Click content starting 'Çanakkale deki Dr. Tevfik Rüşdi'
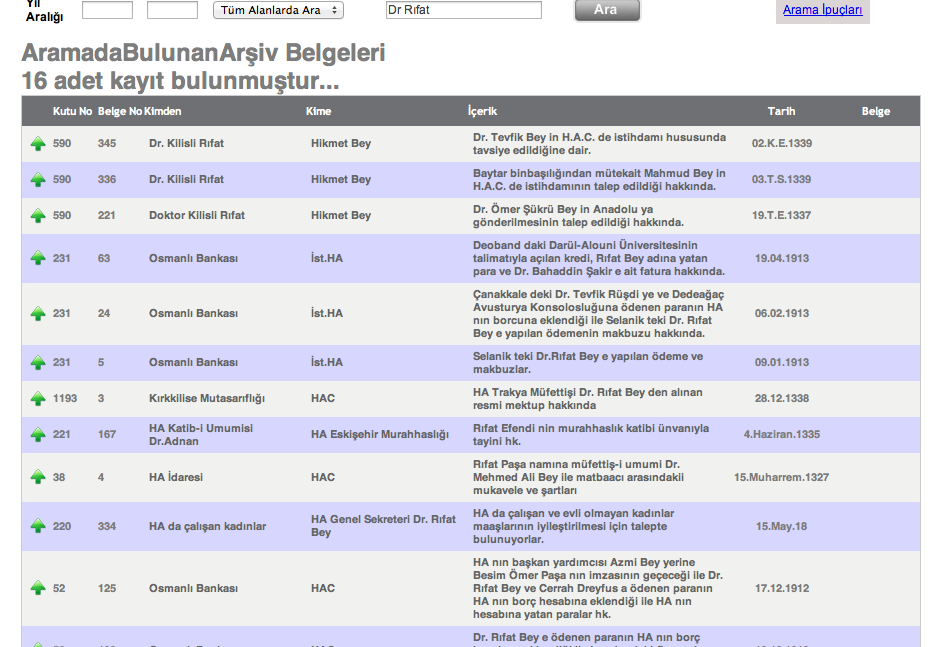 (x=599, y=313)
